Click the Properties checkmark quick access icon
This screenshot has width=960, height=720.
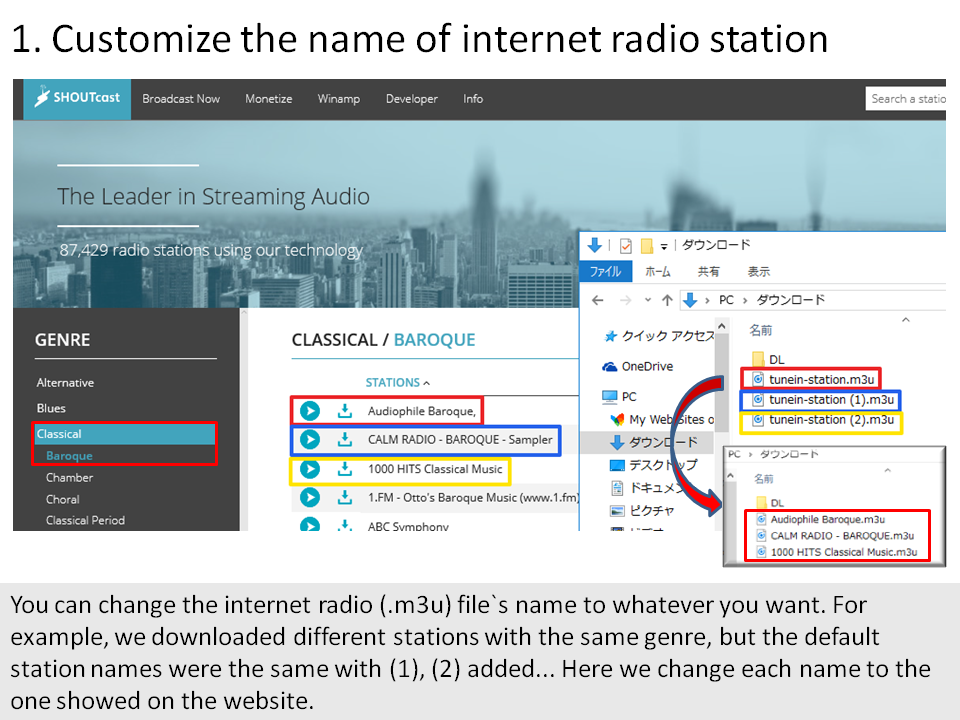tap(626, 246)
